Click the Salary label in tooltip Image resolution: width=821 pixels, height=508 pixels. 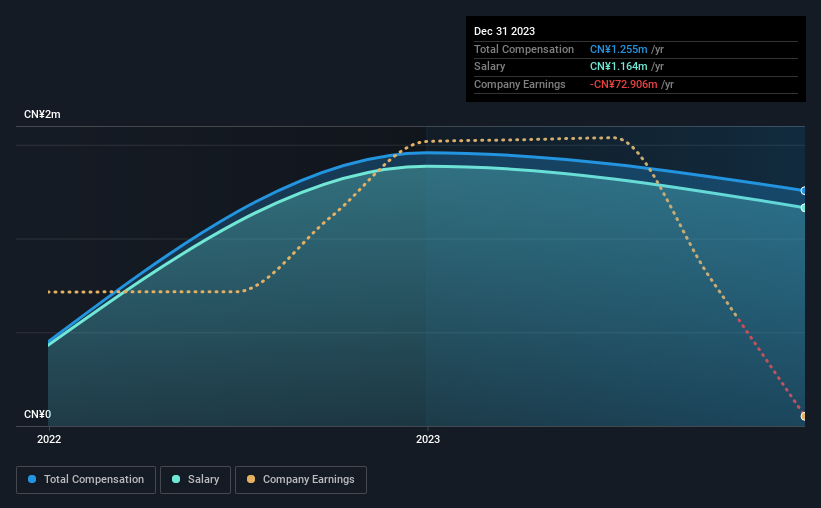point(490,67)
